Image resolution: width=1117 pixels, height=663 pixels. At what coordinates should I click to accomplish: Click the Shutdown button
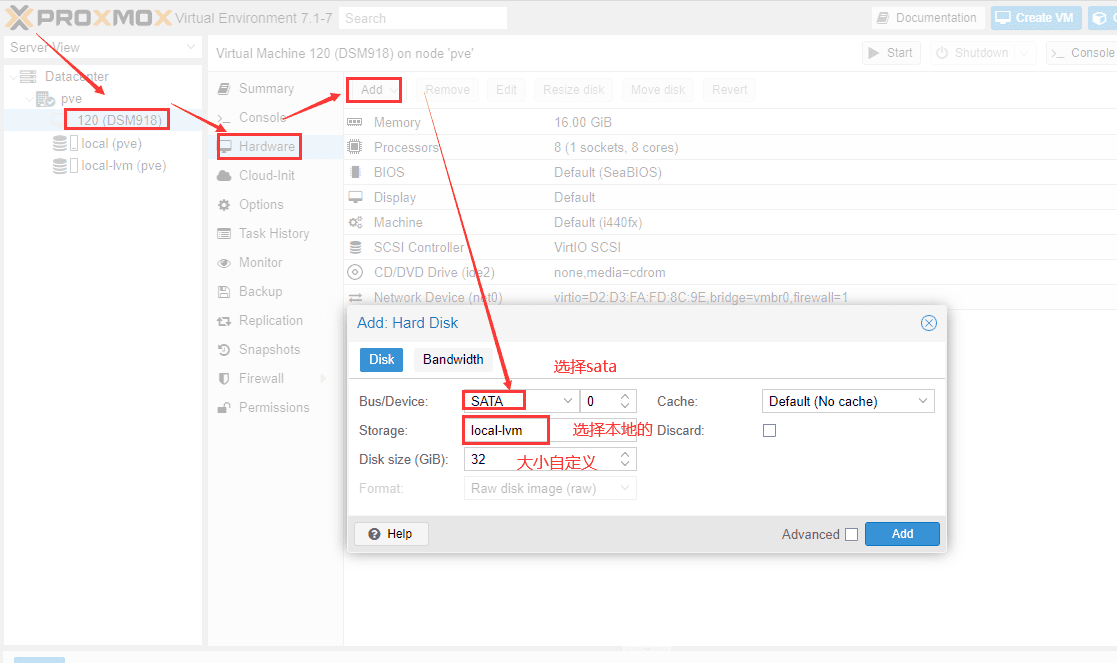point(973,53)
